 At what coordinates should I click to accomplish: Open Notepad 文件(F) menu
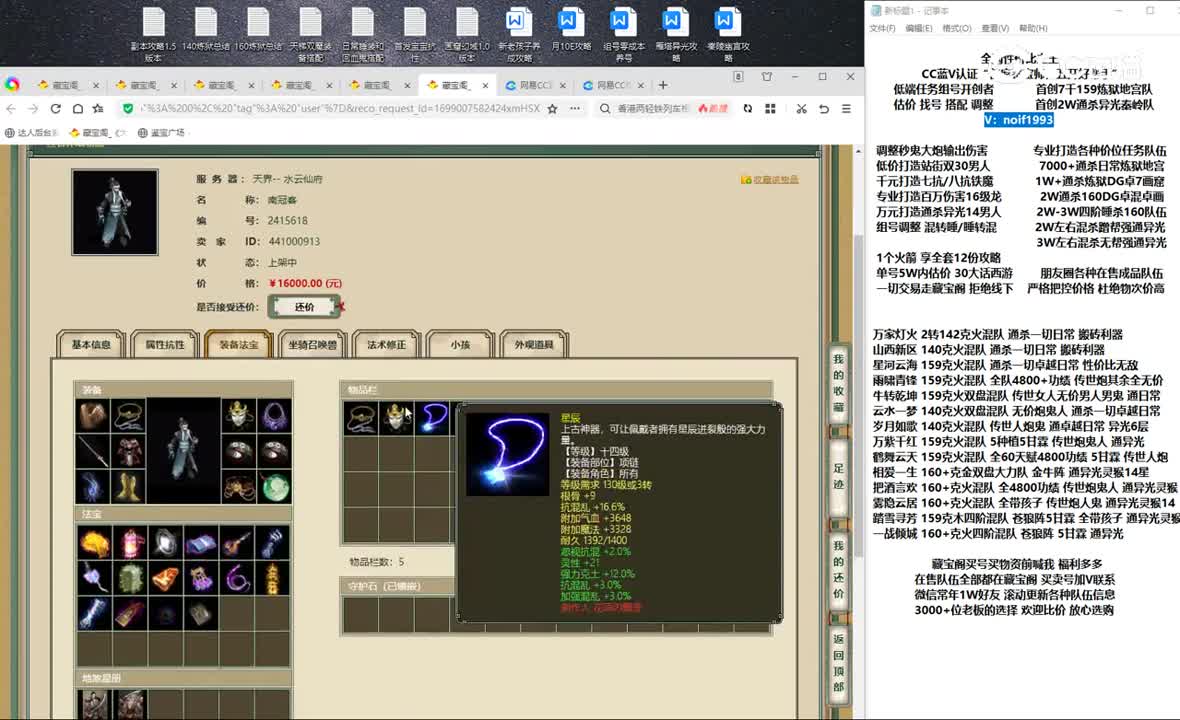click(882, 28)
